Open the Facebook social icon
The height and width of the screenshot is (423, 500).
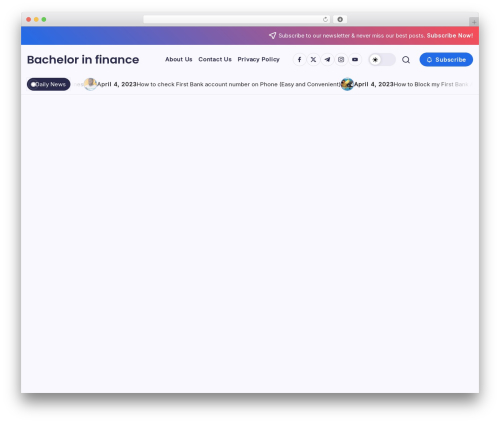pyautogui.click(x=299, y=60)
